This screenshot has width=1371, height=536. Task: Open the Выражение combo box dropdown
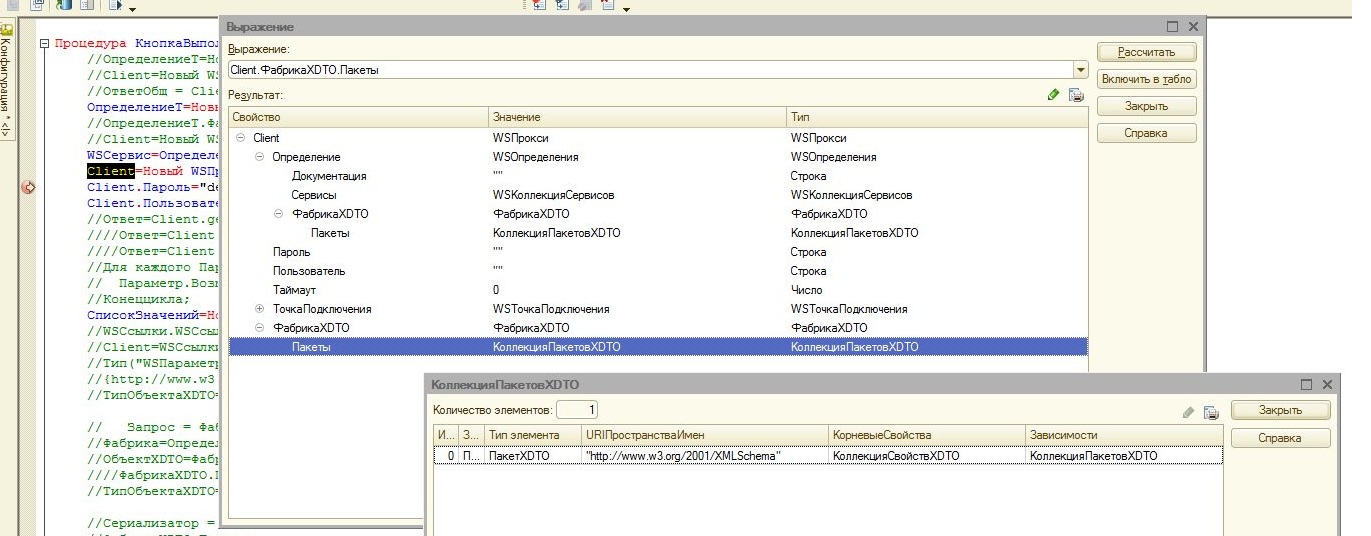click(x=1080, y=70)
